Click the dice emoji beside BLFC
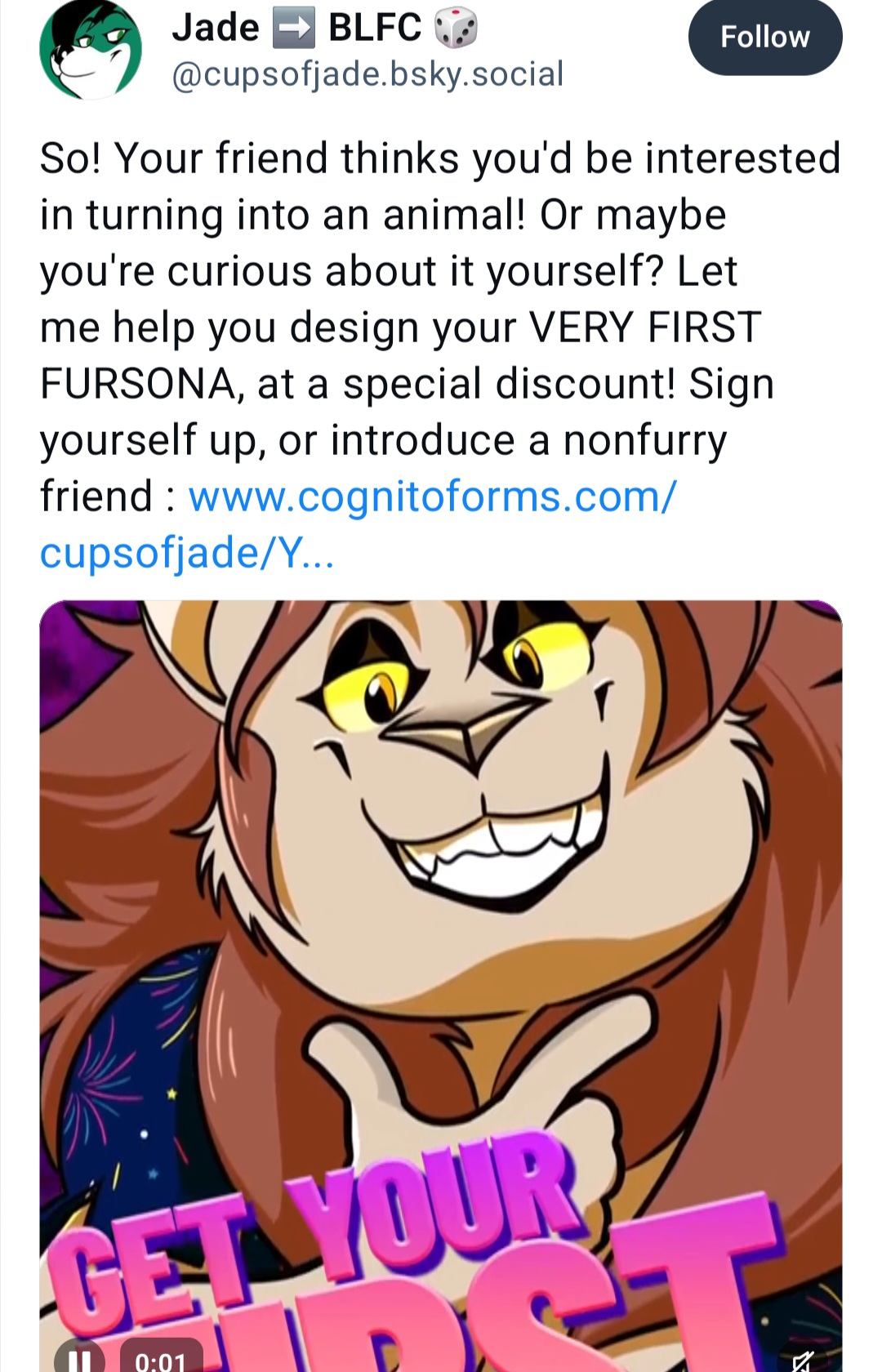The height and width of the screenshot is (1372, 882). (456, 29)
